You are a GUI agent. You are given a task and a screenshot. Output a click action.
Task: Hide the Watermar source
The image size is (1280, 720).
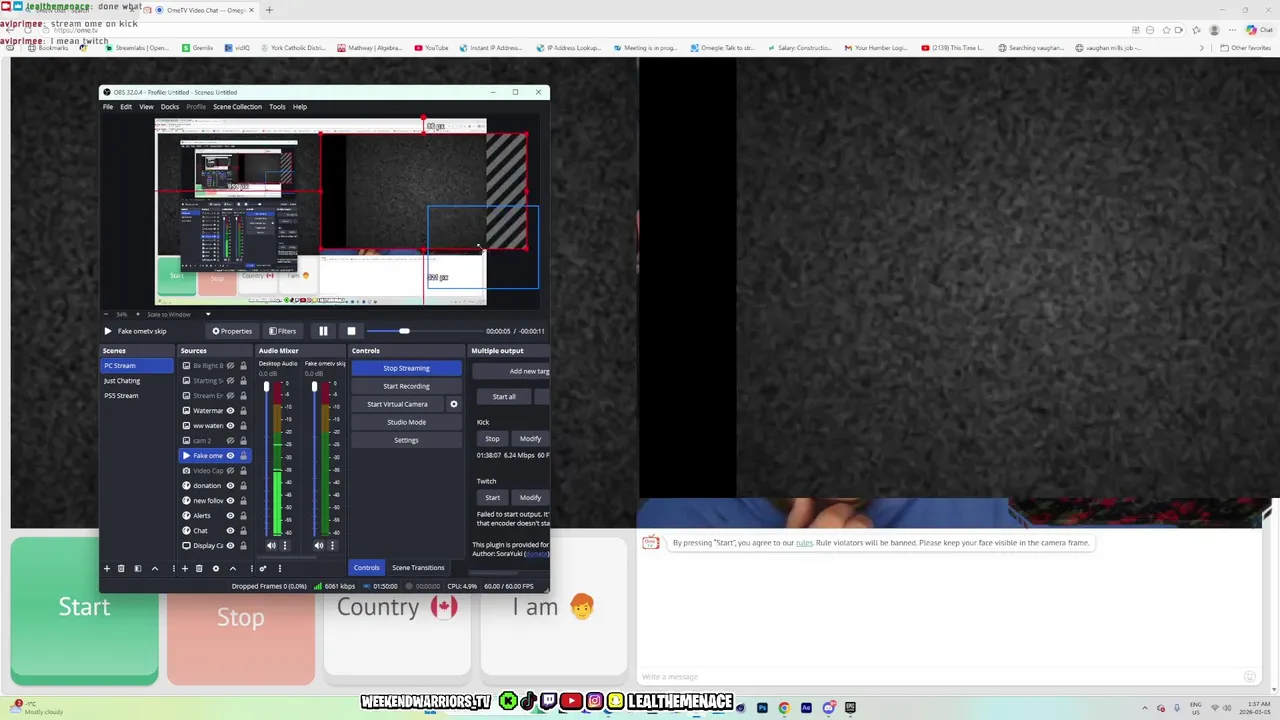[230, 411]
